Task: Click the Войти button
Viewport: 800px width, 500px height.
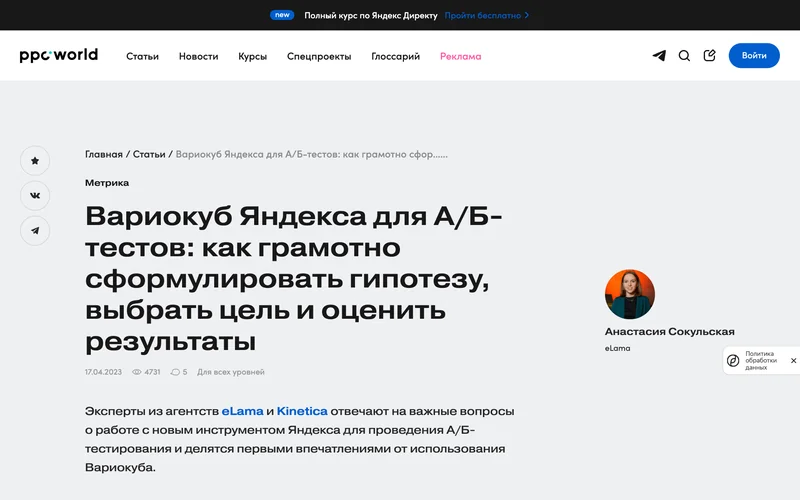Action: pos(754,56)
